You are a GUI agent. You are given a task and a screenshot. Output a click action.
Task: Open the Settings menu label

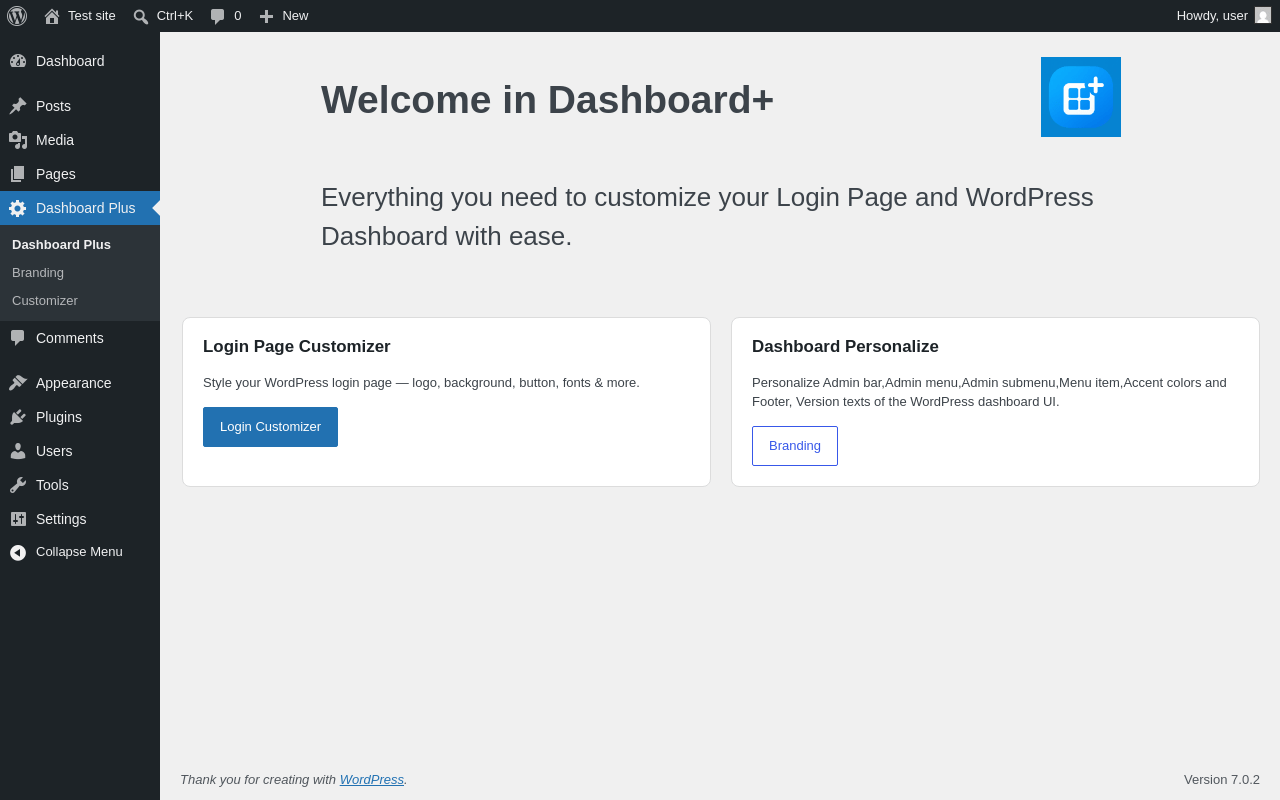pyautogui.click(x=61, y=519)
